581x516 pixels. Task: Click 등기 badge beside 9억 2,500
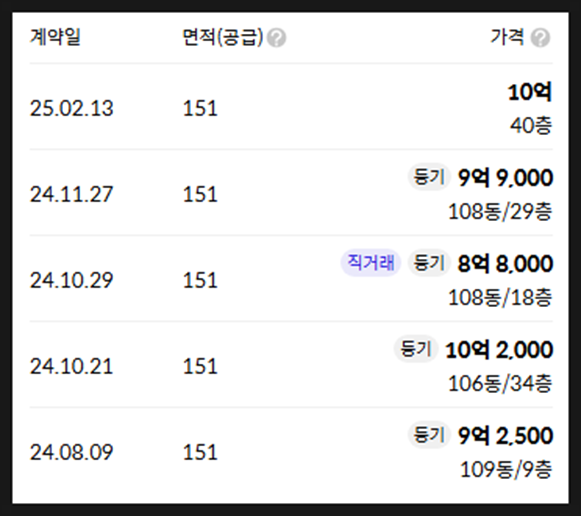429,435
